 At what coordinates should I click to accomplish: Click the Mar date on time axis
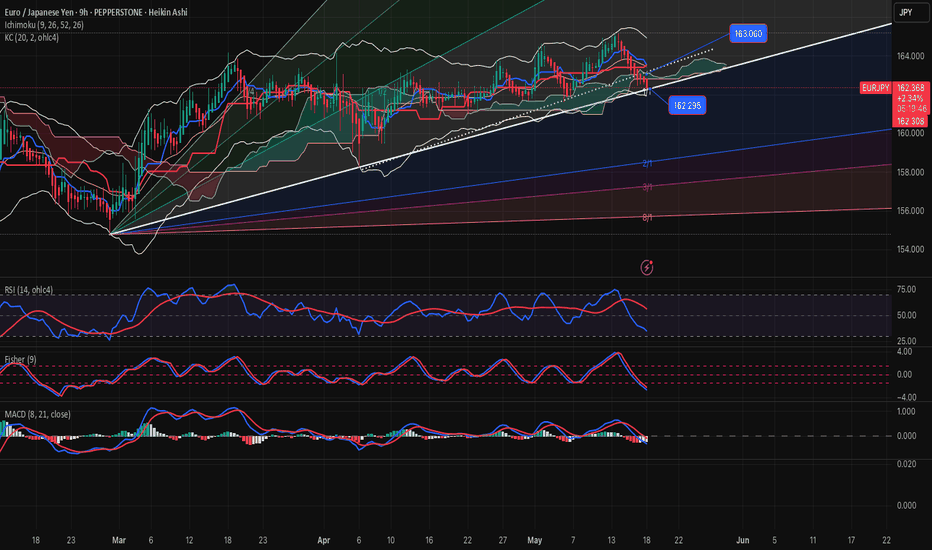point(119,540)
